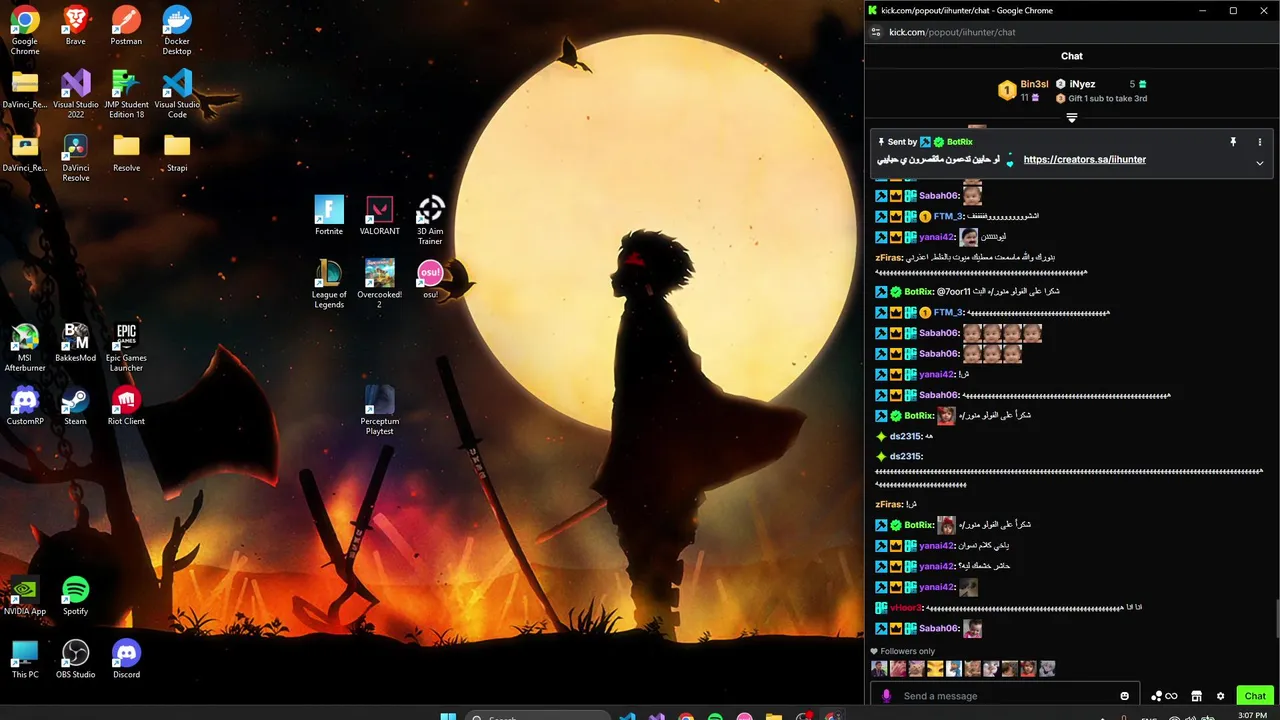Click BotRix name in pinned message

(x=959, y=142)
